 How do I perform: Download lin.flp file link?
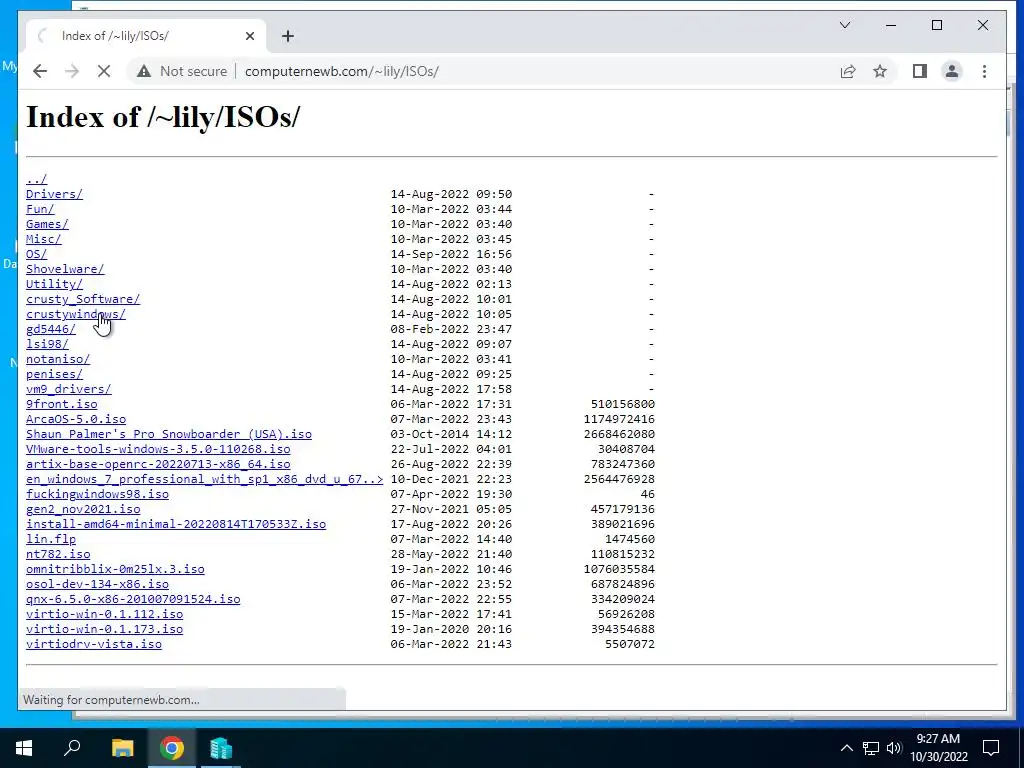pos(51,539)
